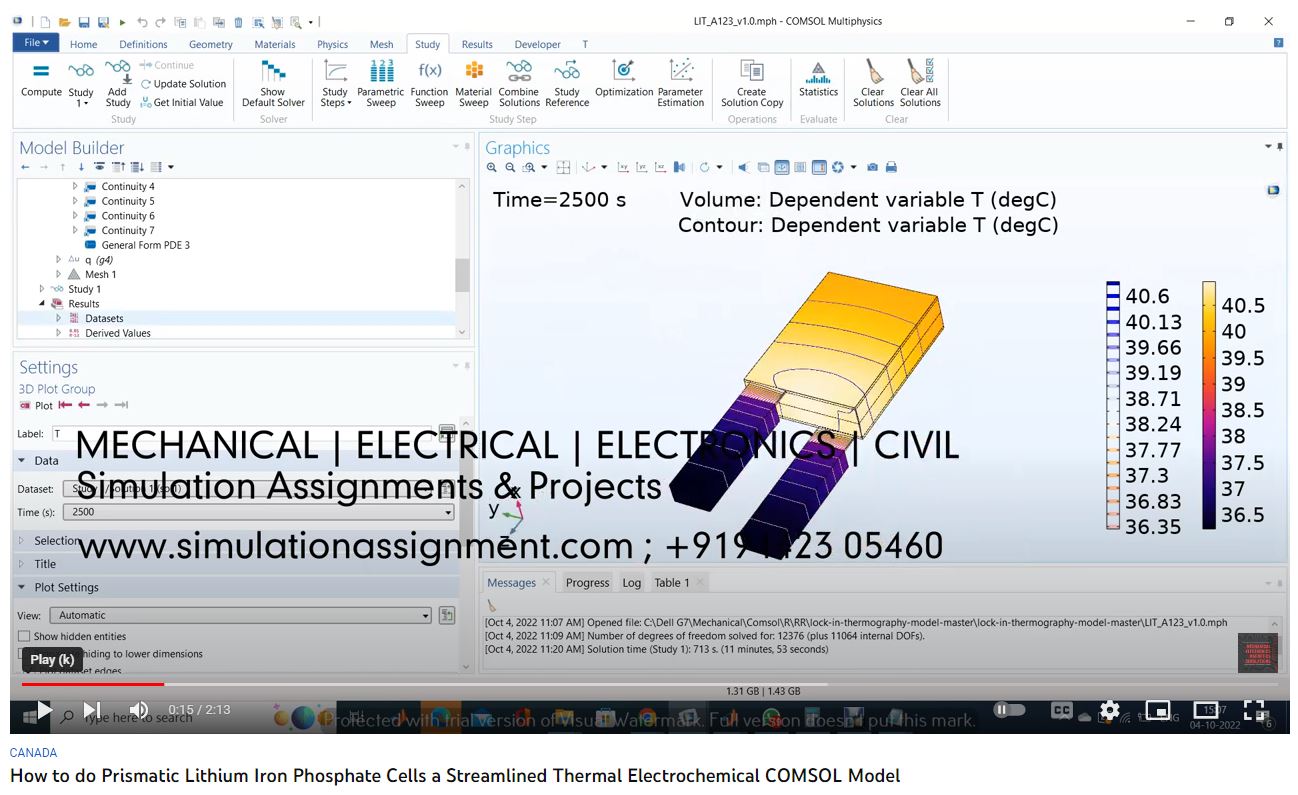This screenshot has width=1298, height=795.
Task: Click the Study Reference icon
Action: (567, 71)
